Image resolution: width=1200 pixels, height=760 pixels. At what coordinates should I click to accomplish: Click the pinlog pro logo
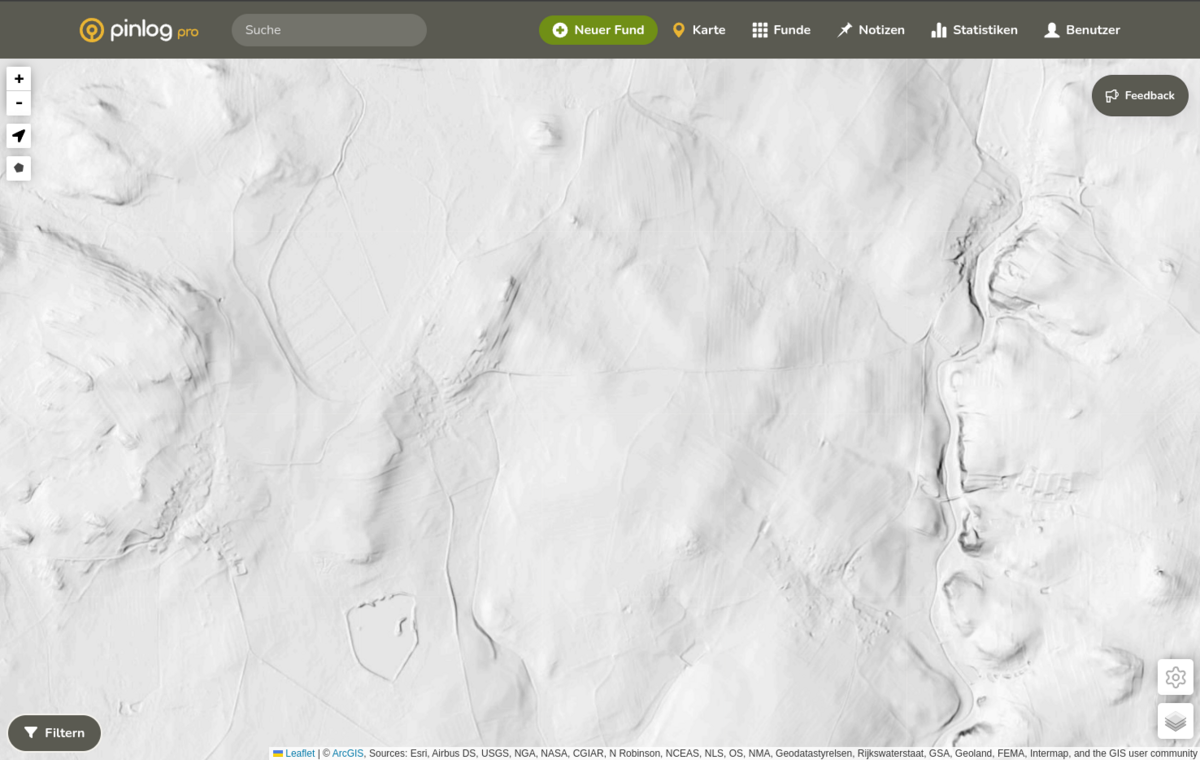click(x=139, y=30)
